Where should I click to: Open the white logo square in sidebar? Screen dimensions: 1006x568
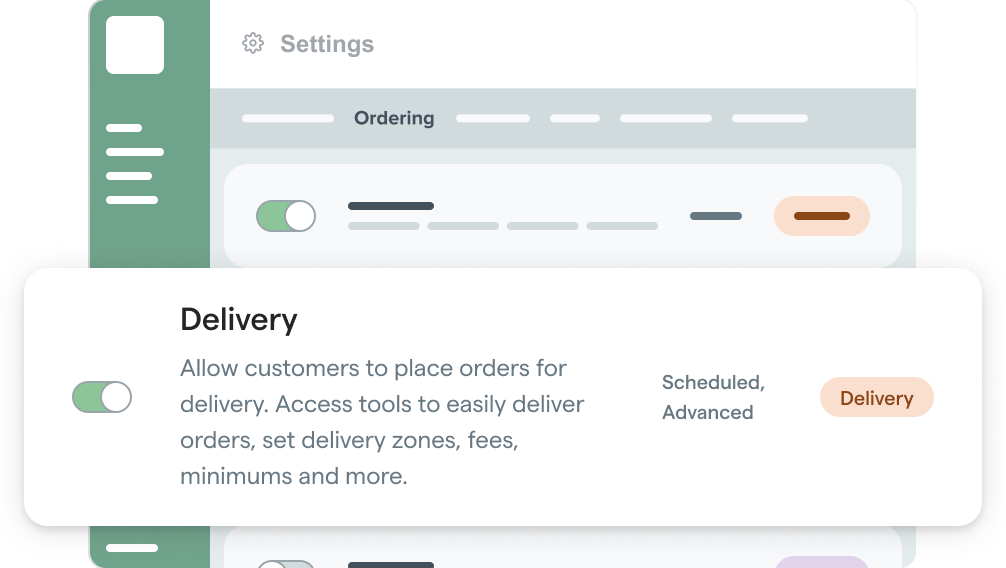click(x=135, y=45)
